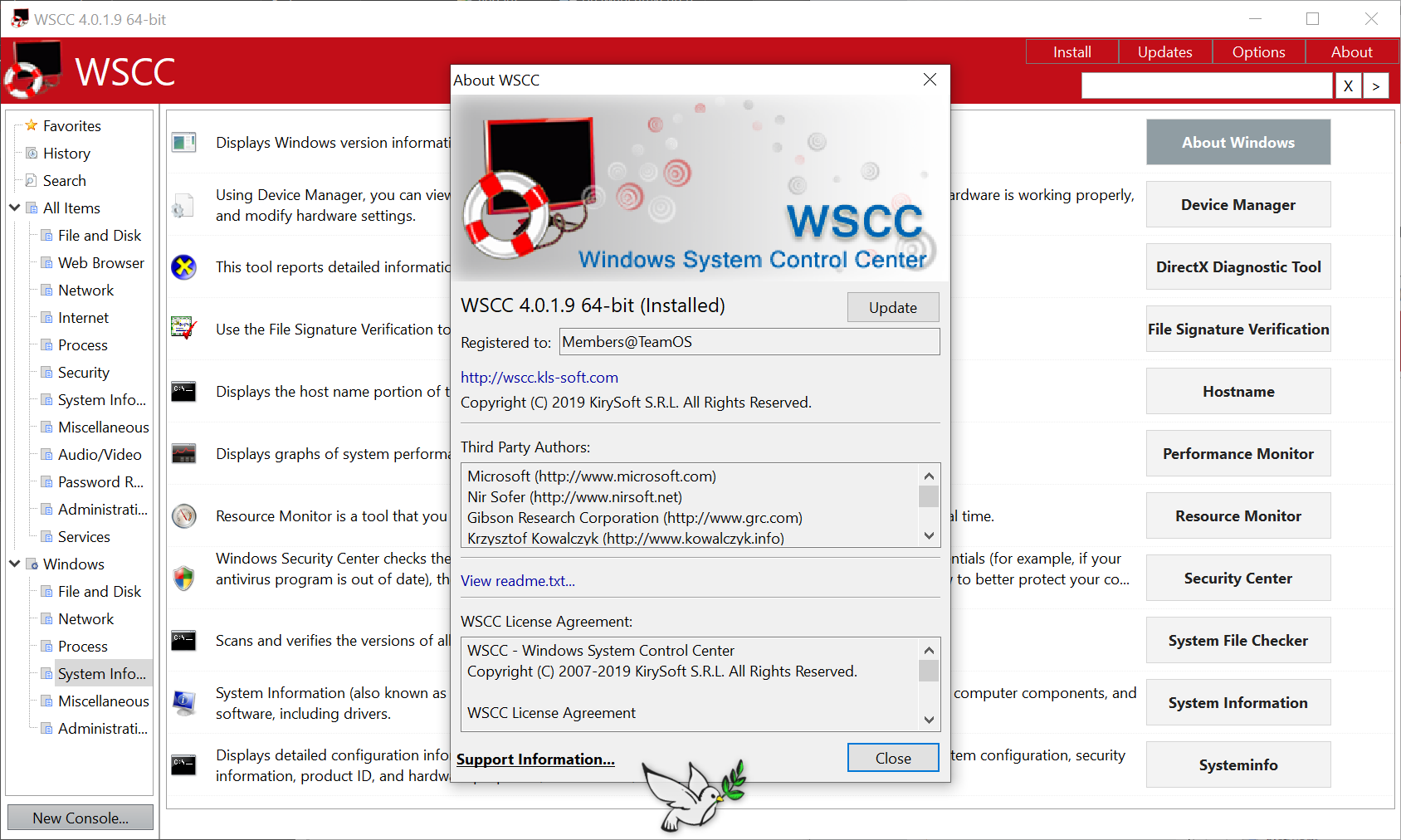Click the Performance Monitor graph icon
The image size is (1401, 840).
183,453
